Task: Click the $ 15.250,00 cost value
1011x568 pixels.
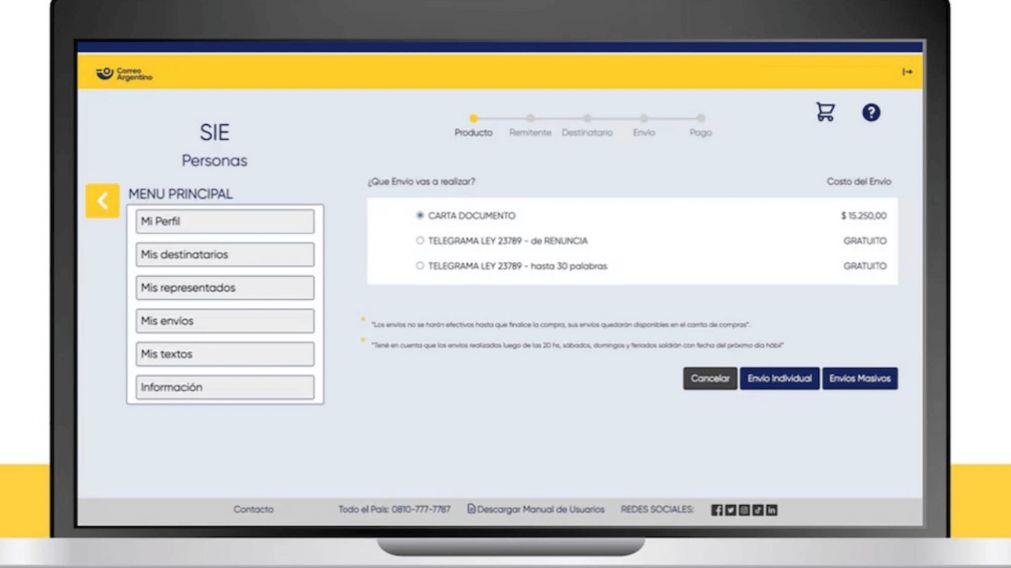Action: point(863,216)
